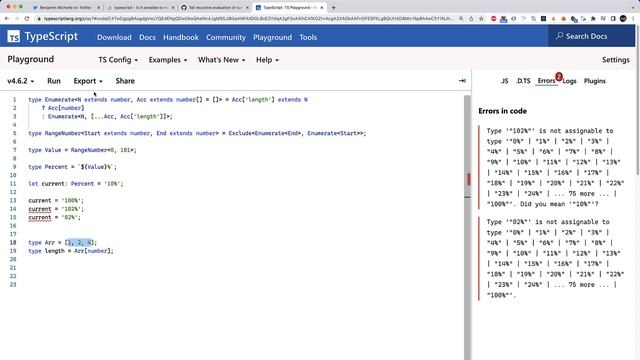Open the Community link
The image size is (640, 360).
tap(226, 37)
